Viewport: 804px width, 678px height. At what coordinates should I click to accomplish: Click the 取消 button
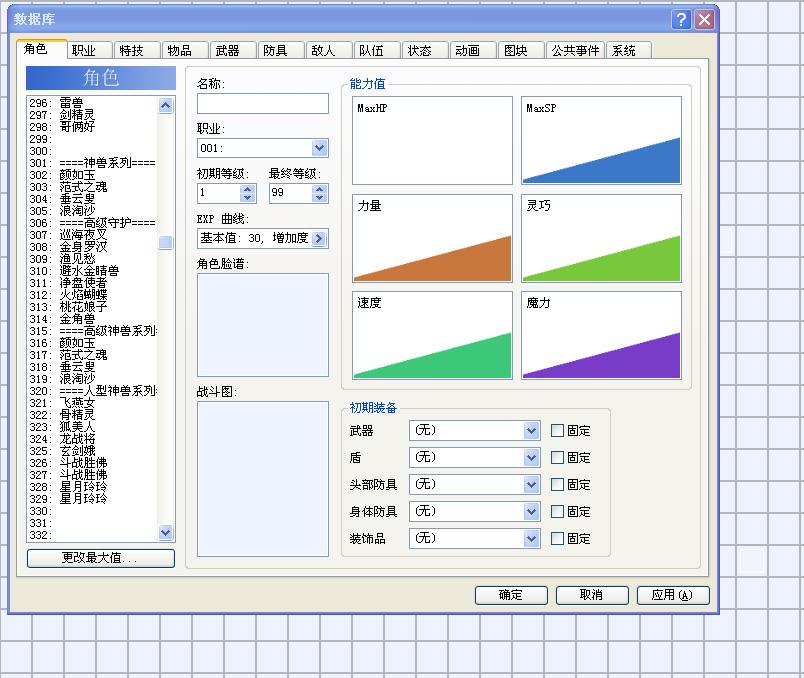click(x=592, y=595)
